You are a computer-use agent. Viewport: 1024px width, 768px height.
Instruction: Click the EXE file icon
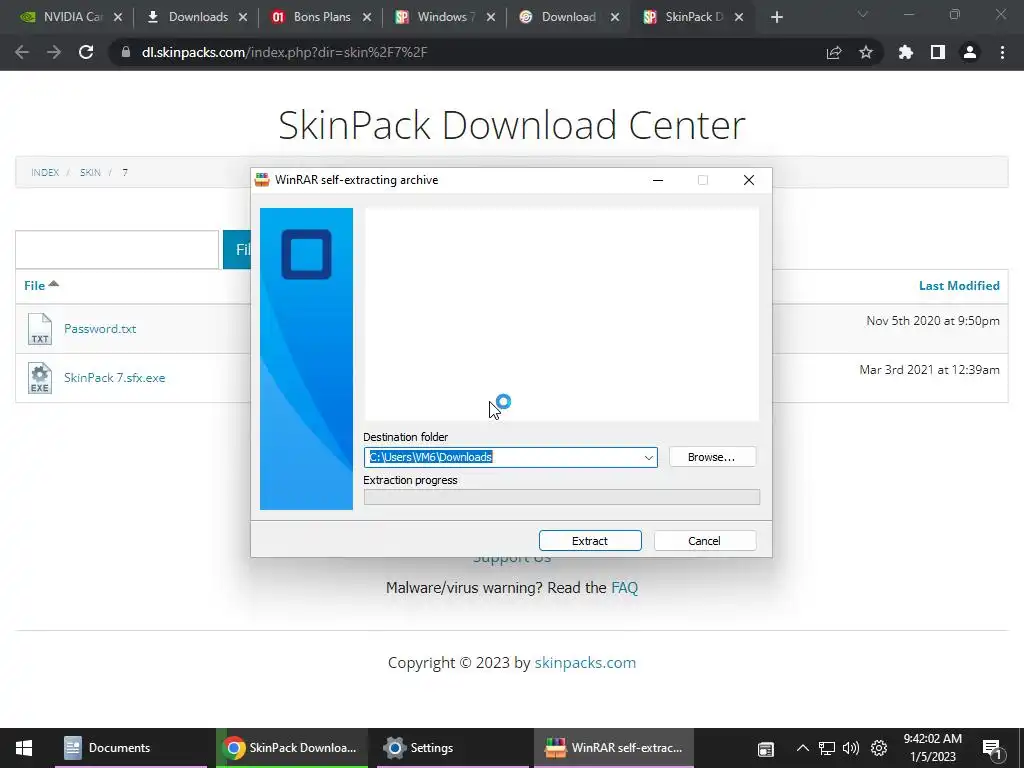point(40,378)
